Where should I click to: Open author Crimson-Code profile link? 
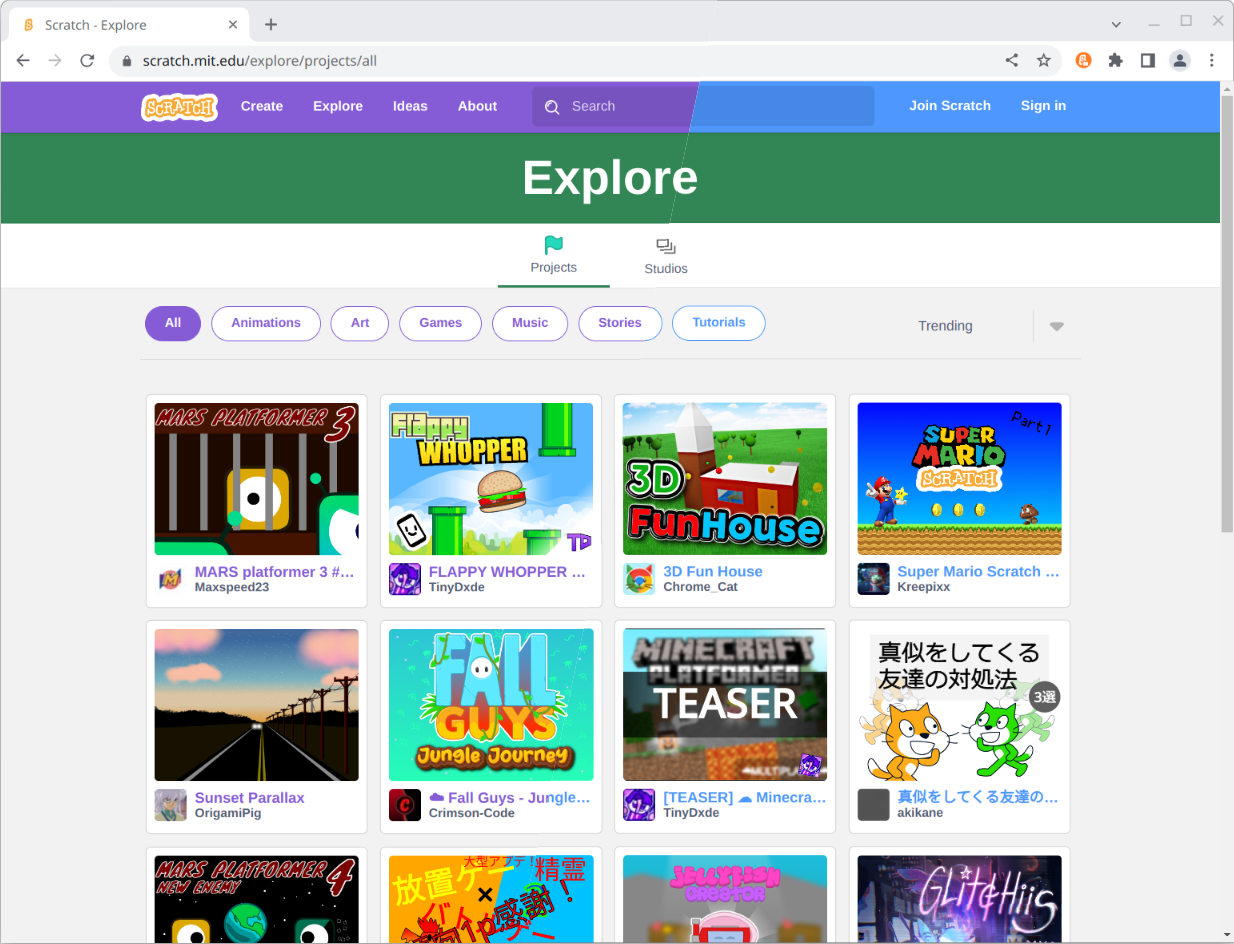point(472,813)
